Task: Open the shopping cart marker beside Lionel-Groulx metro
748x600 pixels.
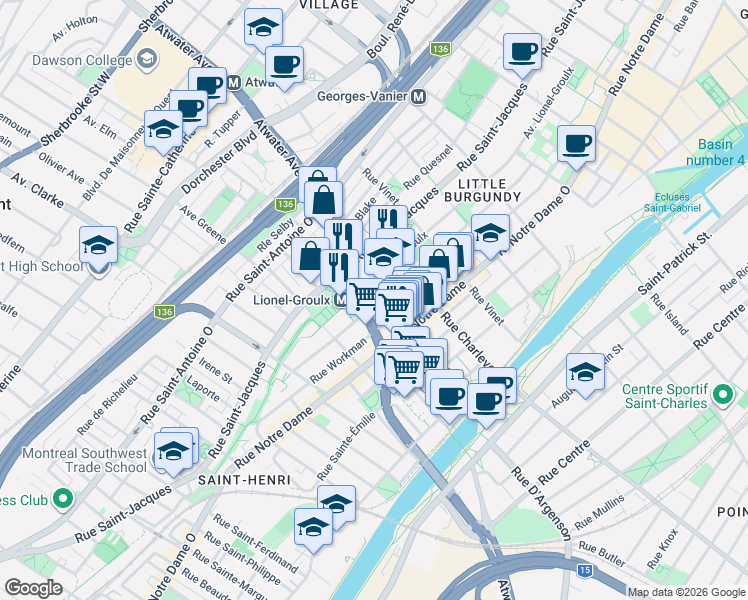Action: 362,297
